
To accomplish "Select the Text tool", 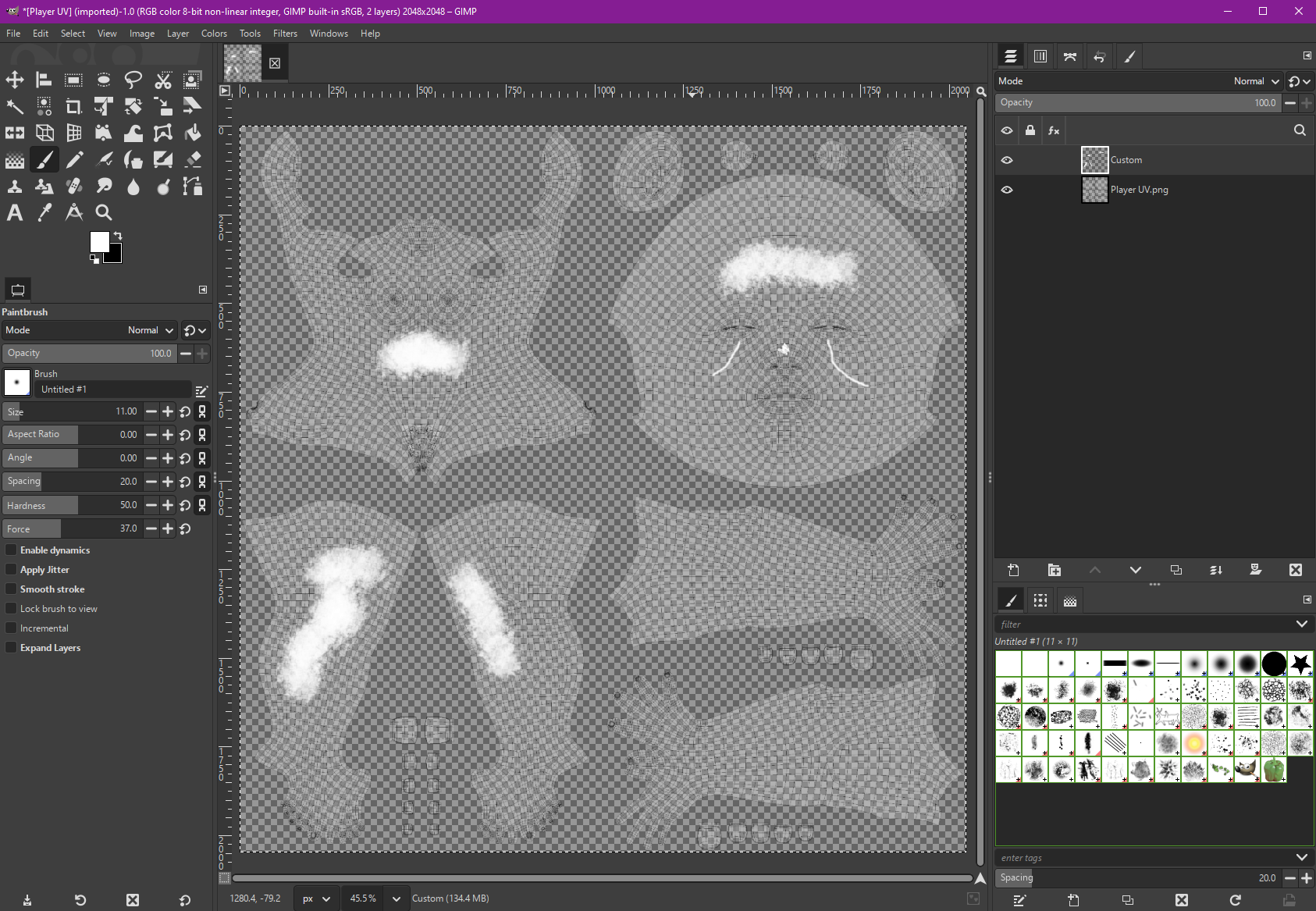I will point(15,212).
